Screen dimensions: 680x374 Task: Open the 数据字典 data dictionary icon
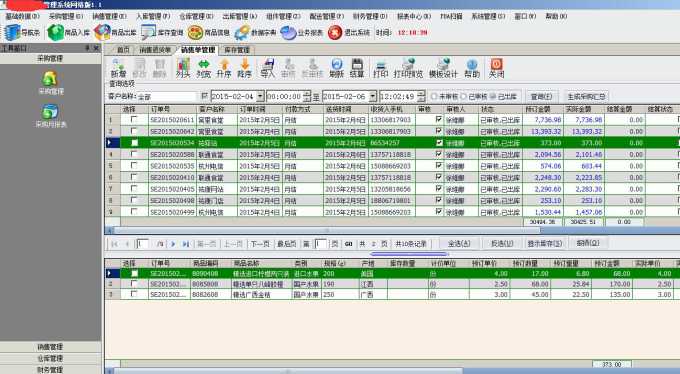[x=255, y=33]
